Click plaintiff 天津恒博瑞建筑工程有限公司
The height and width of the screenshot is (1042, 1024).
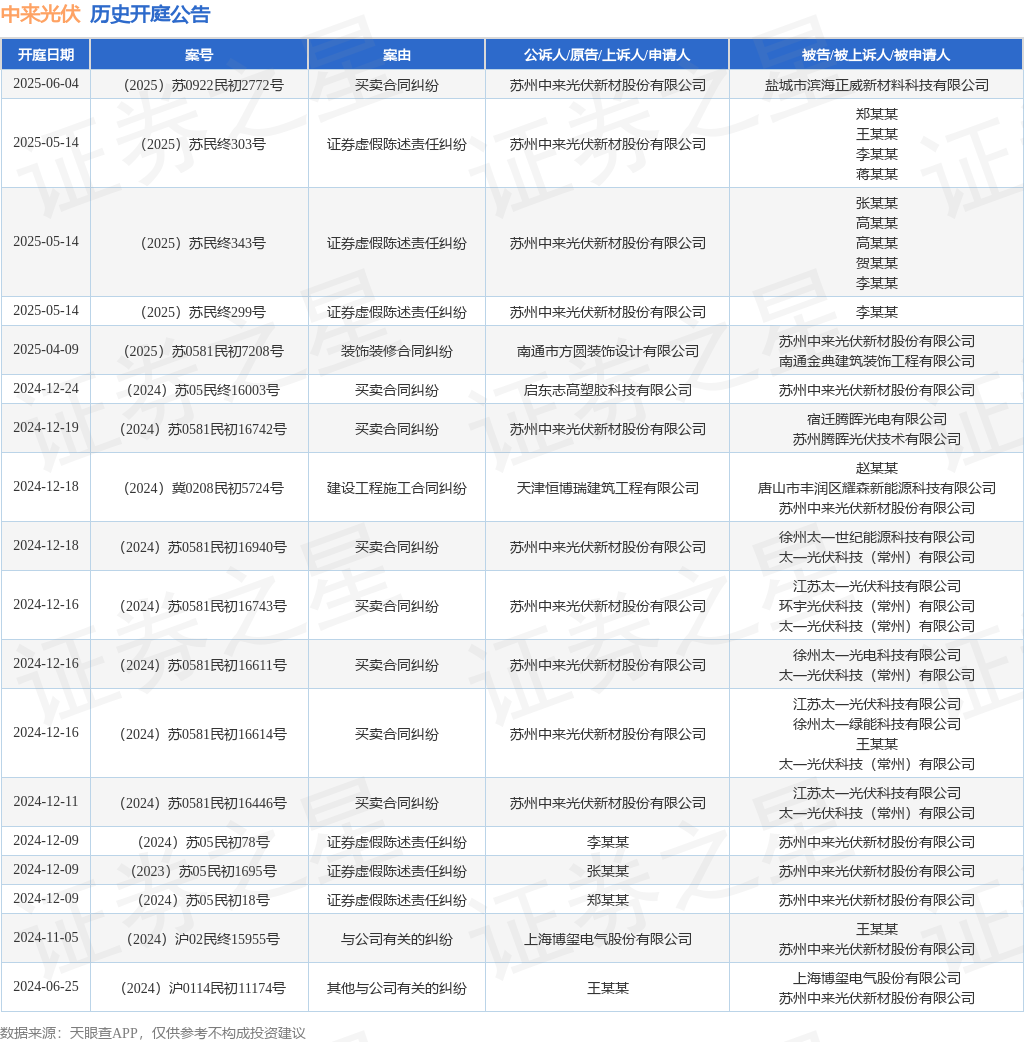pyautogui.click(x=607, y=488)
